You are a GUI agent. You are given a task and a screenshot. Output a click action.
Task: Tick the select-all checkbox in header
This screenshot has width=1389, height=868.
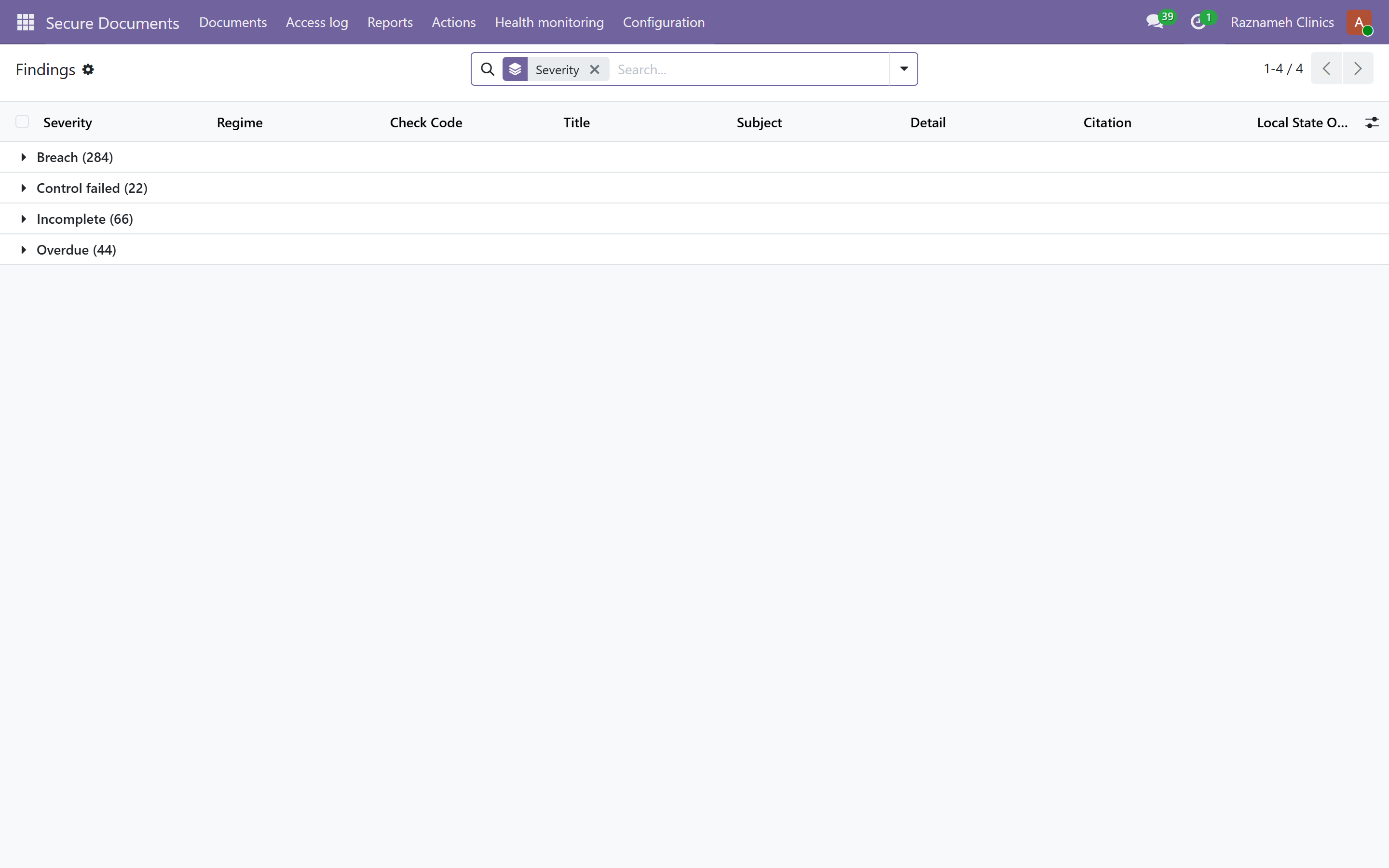point(22,122)
